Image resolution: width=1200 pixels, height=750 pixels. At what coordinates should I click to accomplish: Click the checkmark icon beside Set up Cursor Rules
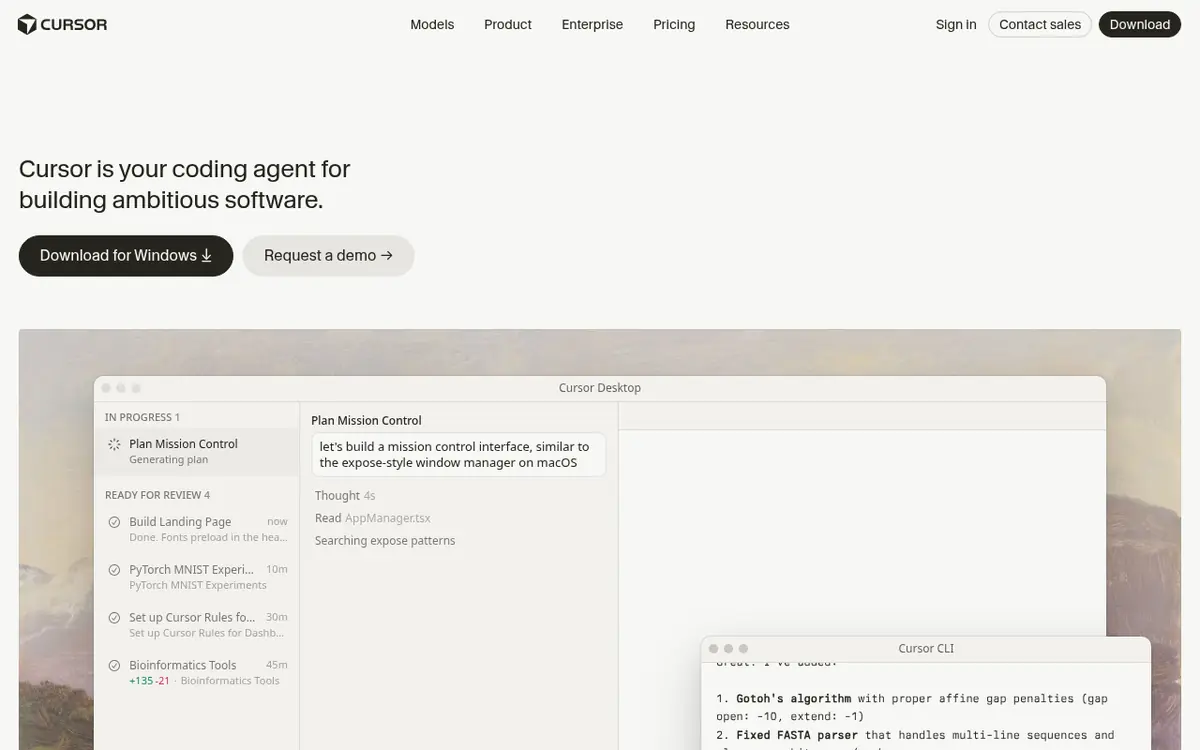point(114,618)
